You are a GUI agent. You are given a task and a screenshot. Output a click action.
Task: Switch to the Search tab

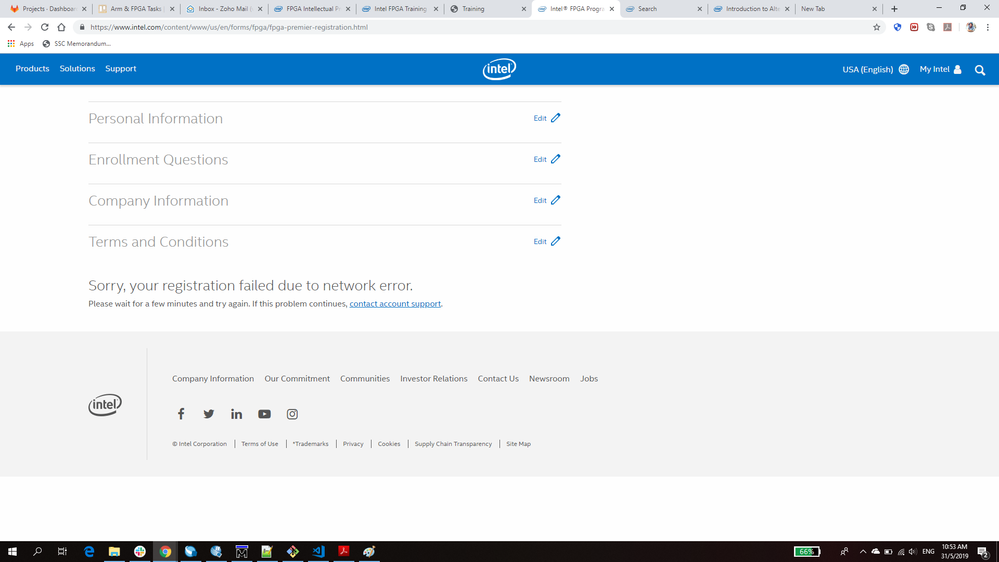coord(663,9)
